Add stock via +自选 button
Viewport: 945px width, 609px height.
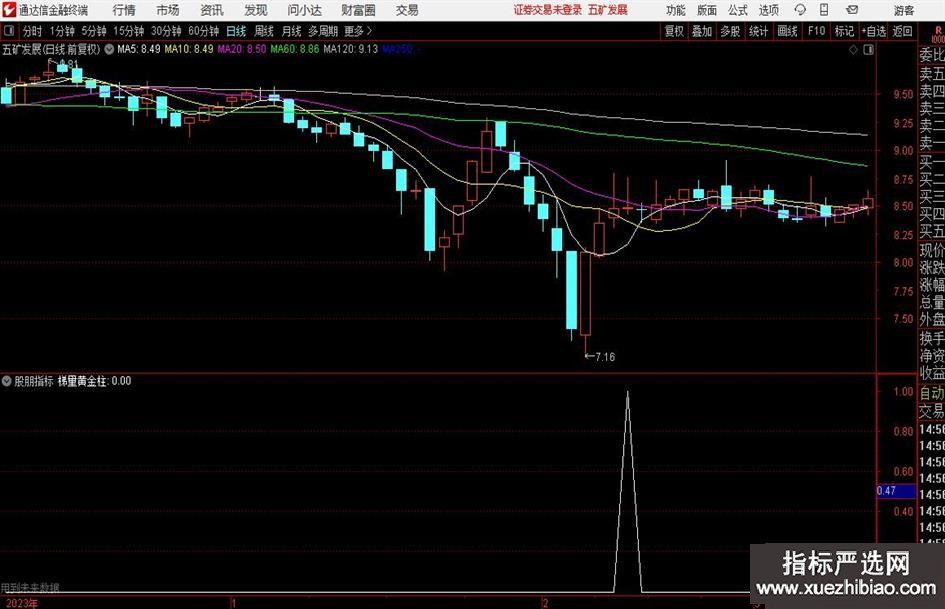pyautogui.click(x=874, y=31)
